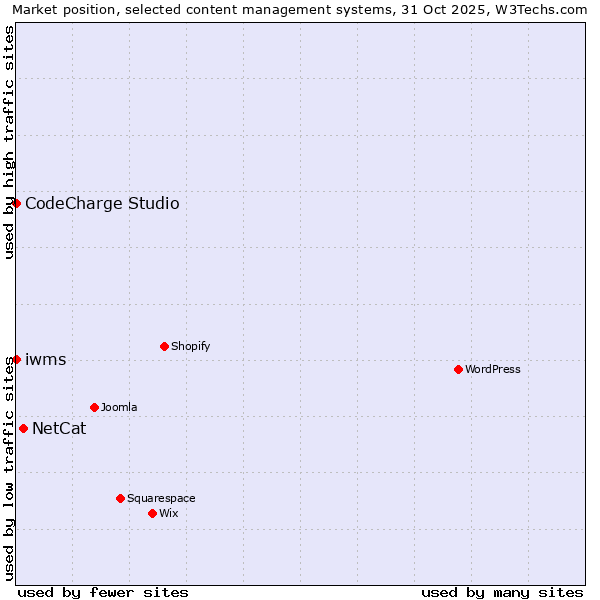Screen dimensions: 600x600
Task: Click the Joomla text label
Action: (x=119, y=407)
